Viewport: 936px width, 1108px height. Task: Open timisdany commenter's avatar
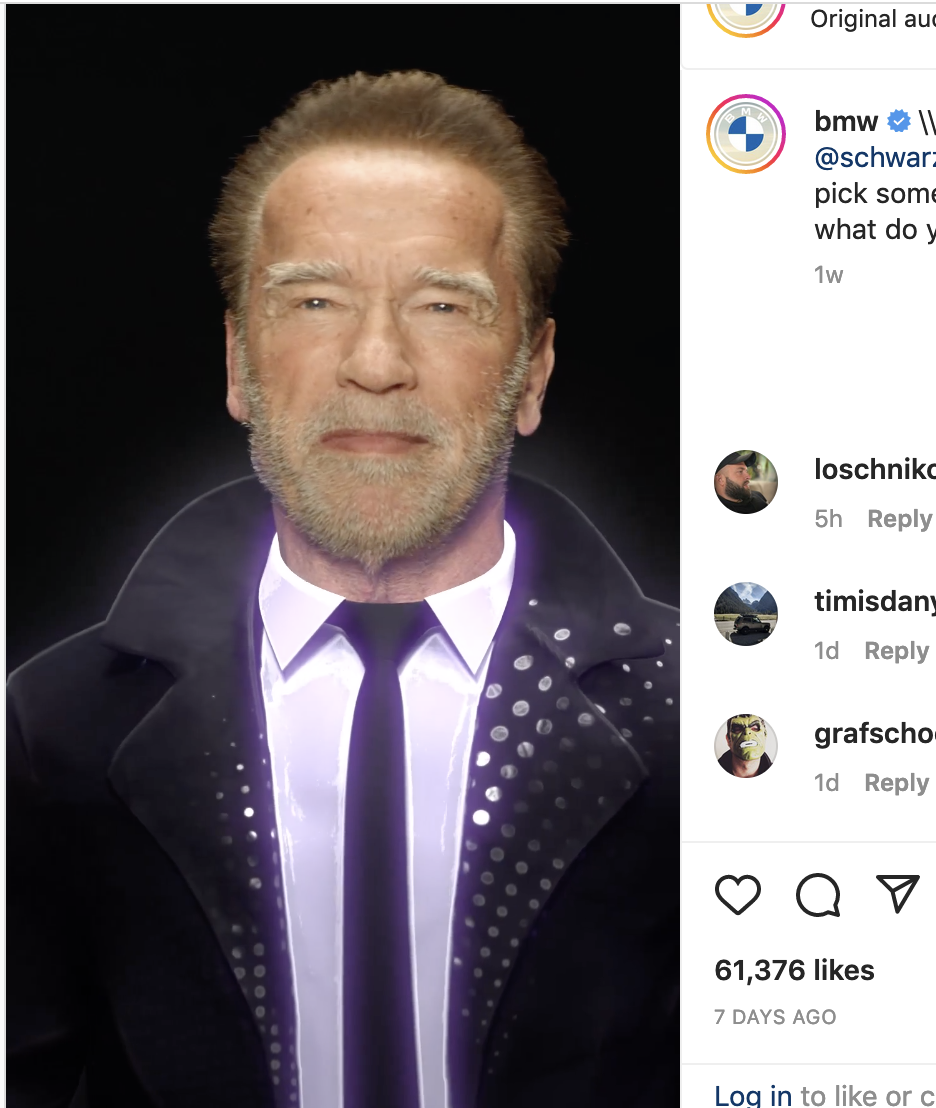[746, 614]
